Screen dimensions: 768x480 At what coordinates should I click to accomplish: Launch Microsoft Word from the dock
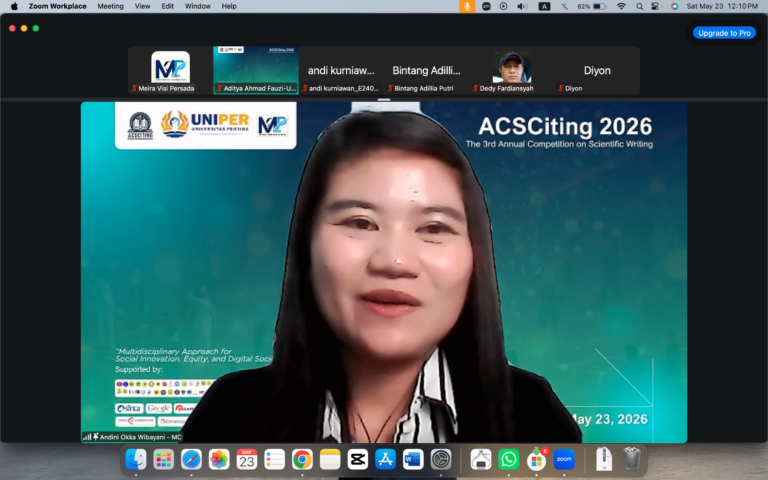tap(413, 459)
